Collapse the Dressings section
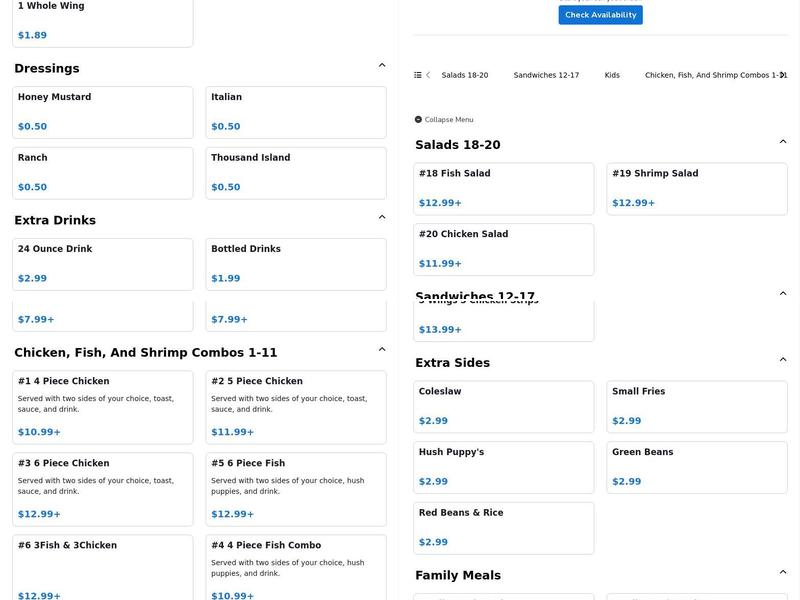This screenshot has width=800, height=600. pyautogui.click(x=382, y=66)
